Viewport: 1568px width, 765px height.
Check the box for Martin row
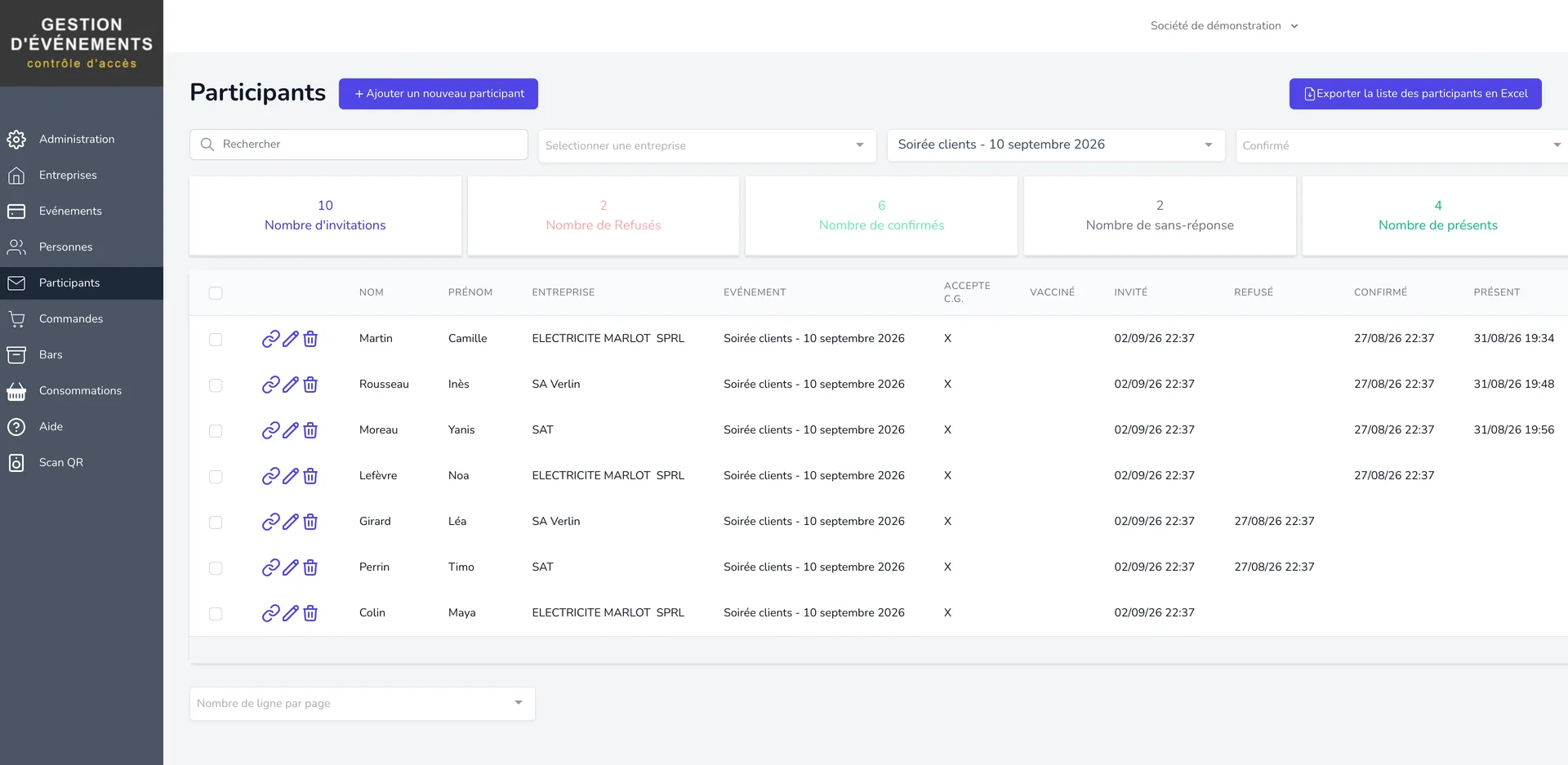pyautogui.click(x=216, y=339)
